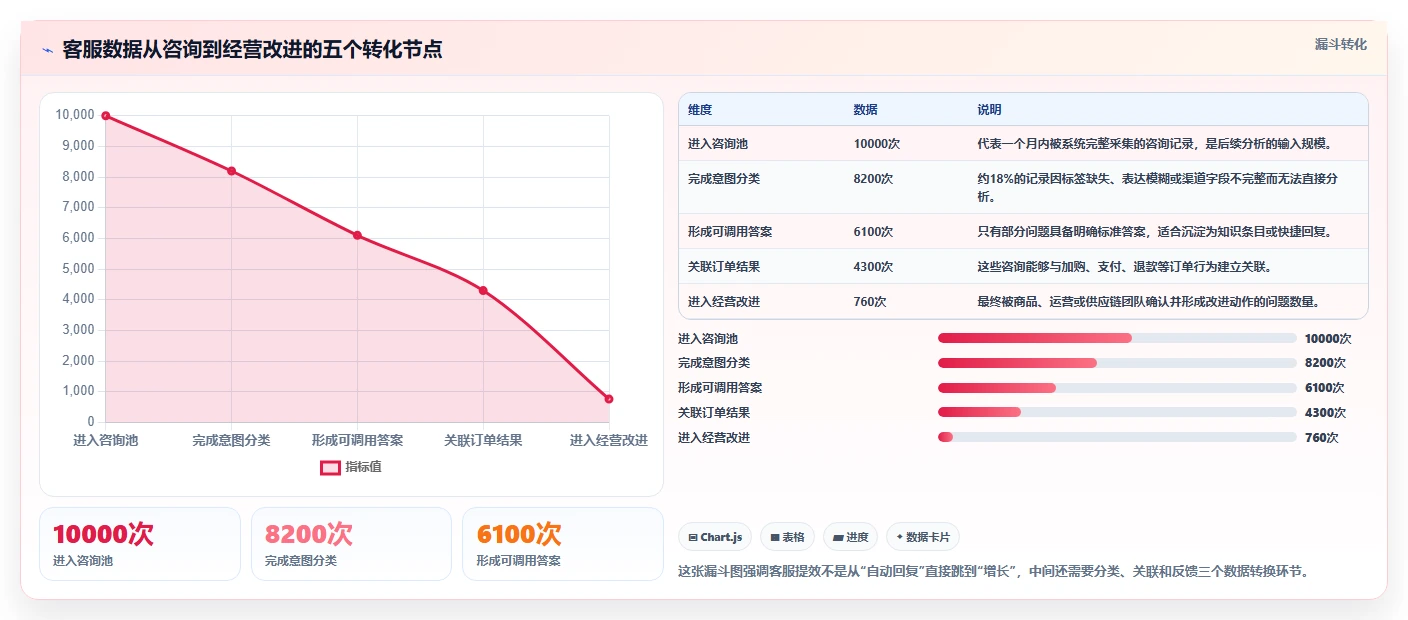The image size is (1408, 620).
Task: Click the description starting 这些咨询能够与加购
Action: coord(1124,267)
